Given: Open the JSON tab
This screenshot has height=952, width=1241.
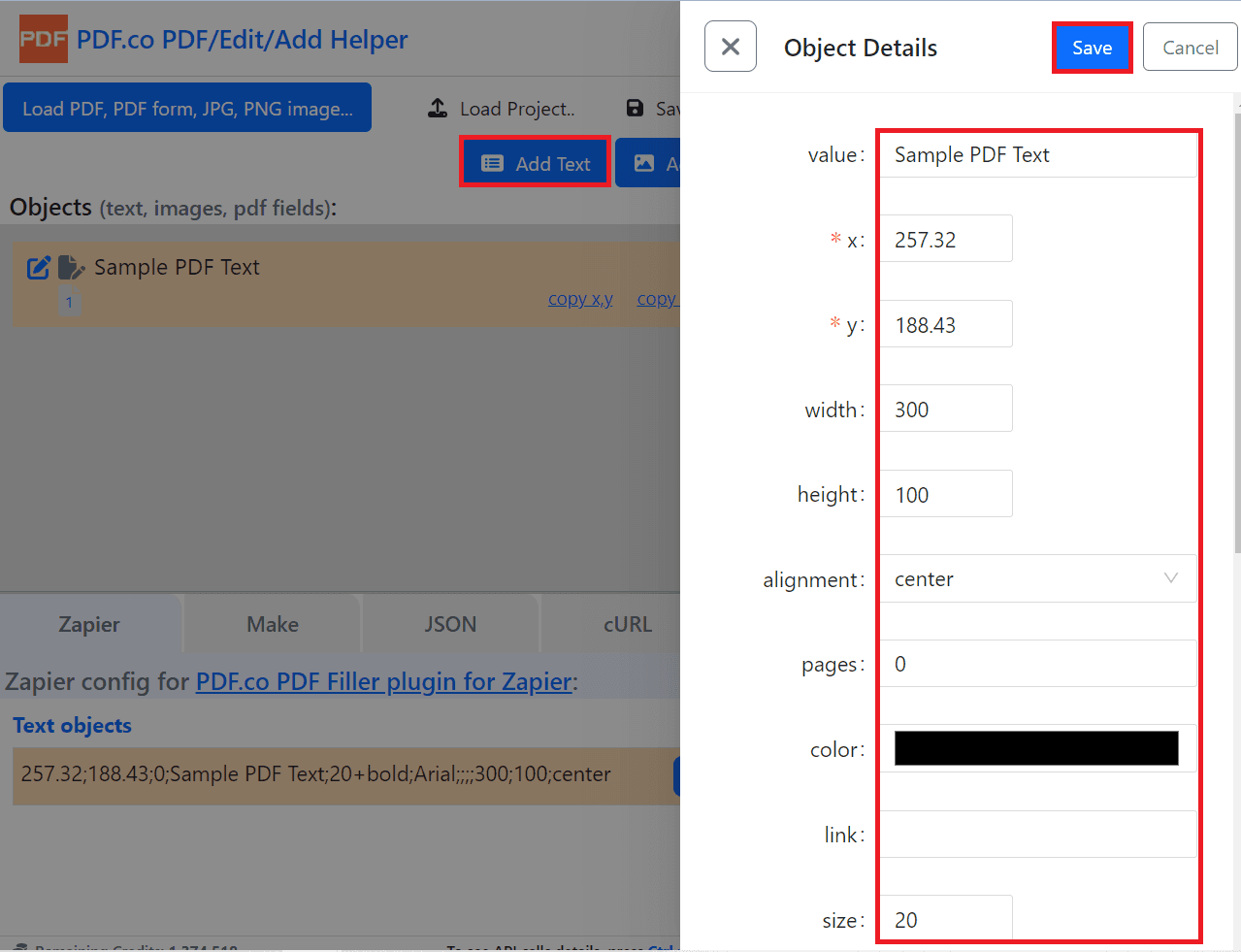Looking at the screenshot, I should 450,624.
